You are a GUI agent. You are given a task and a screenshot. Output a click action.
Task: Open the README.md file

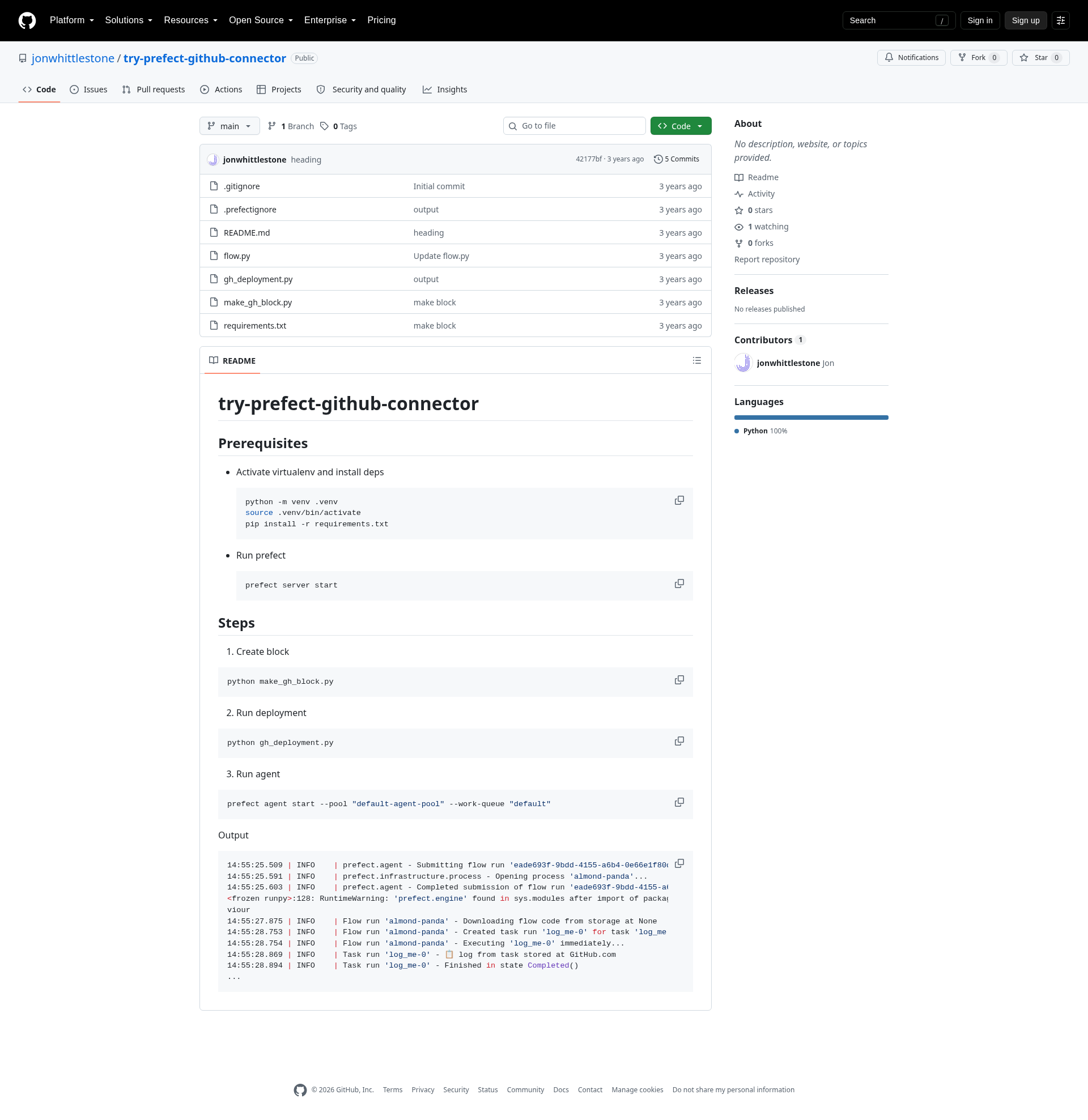246,233
